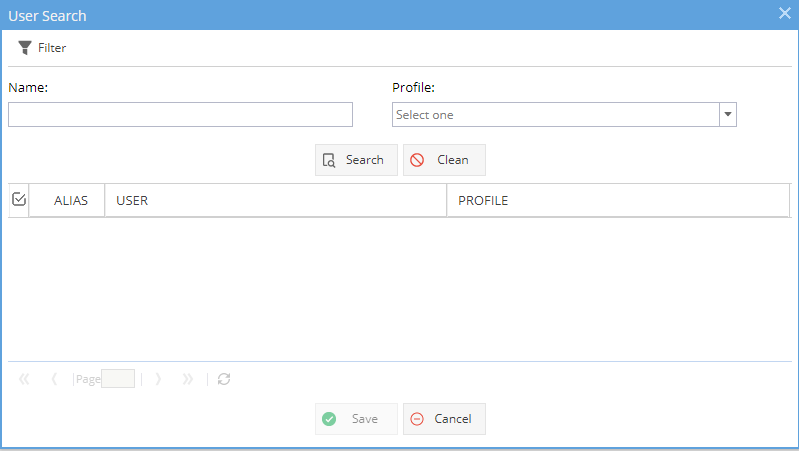The width and height of the screenshot is (799, 451).
Task: Refresh the user results grid
Action: [224, 379]
